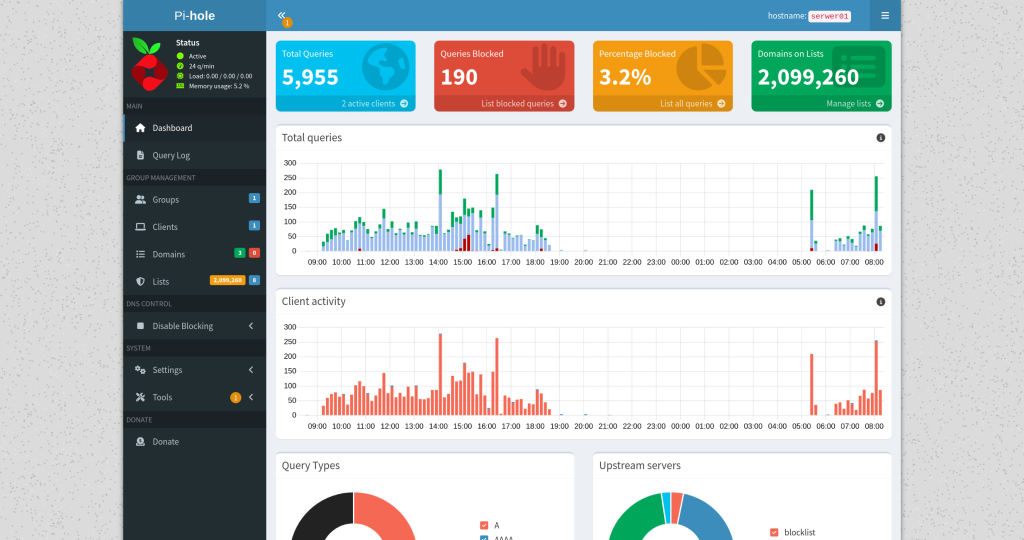Toggle the AAAA query type checkbox

click(x=484, y=538)
